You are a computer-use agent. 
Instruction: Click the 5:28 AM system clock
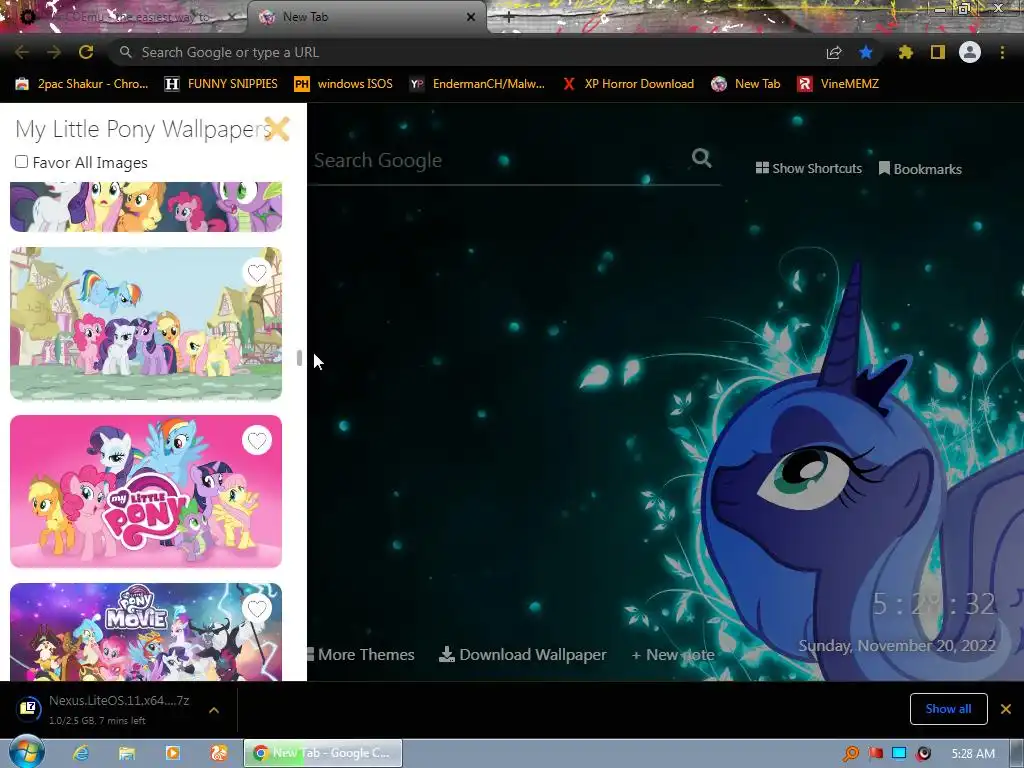pyautogui.click(x=973, y=754)
